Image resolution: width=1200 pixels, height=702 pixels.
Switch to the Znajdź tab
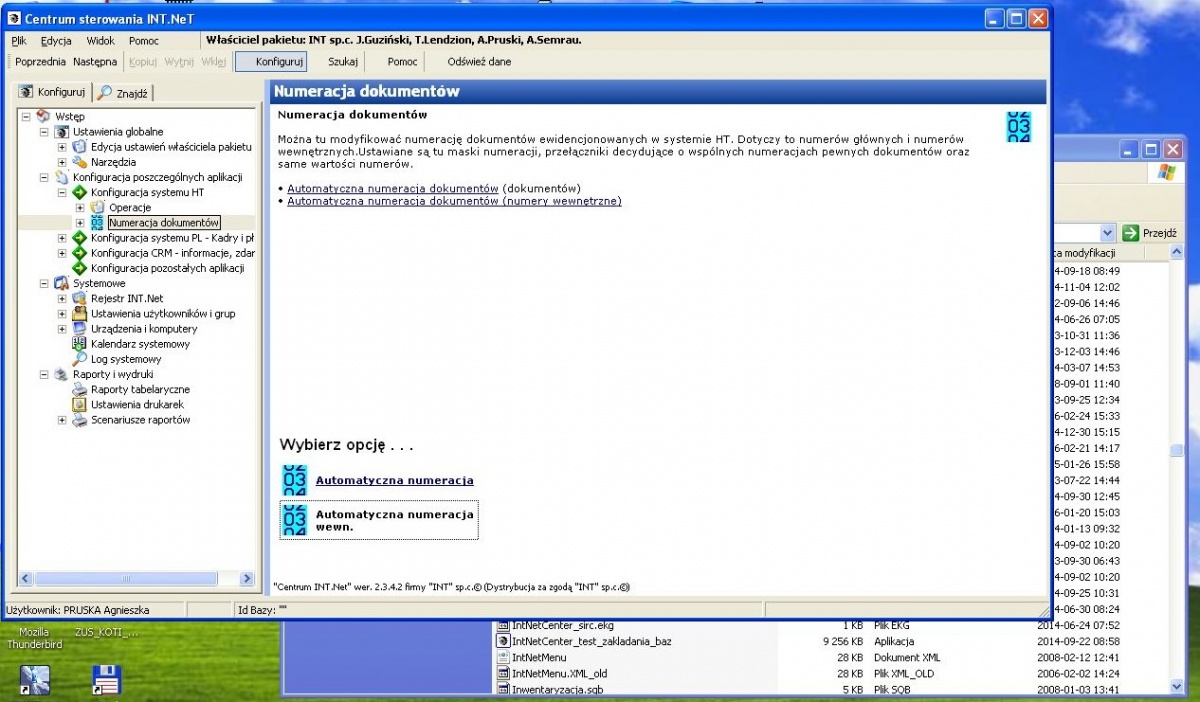click(122, 93)
